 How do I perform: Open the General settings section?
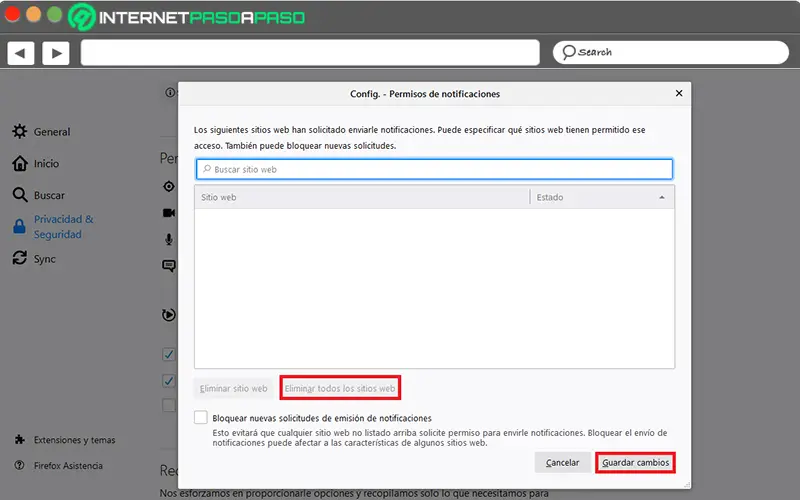[52, 132]
